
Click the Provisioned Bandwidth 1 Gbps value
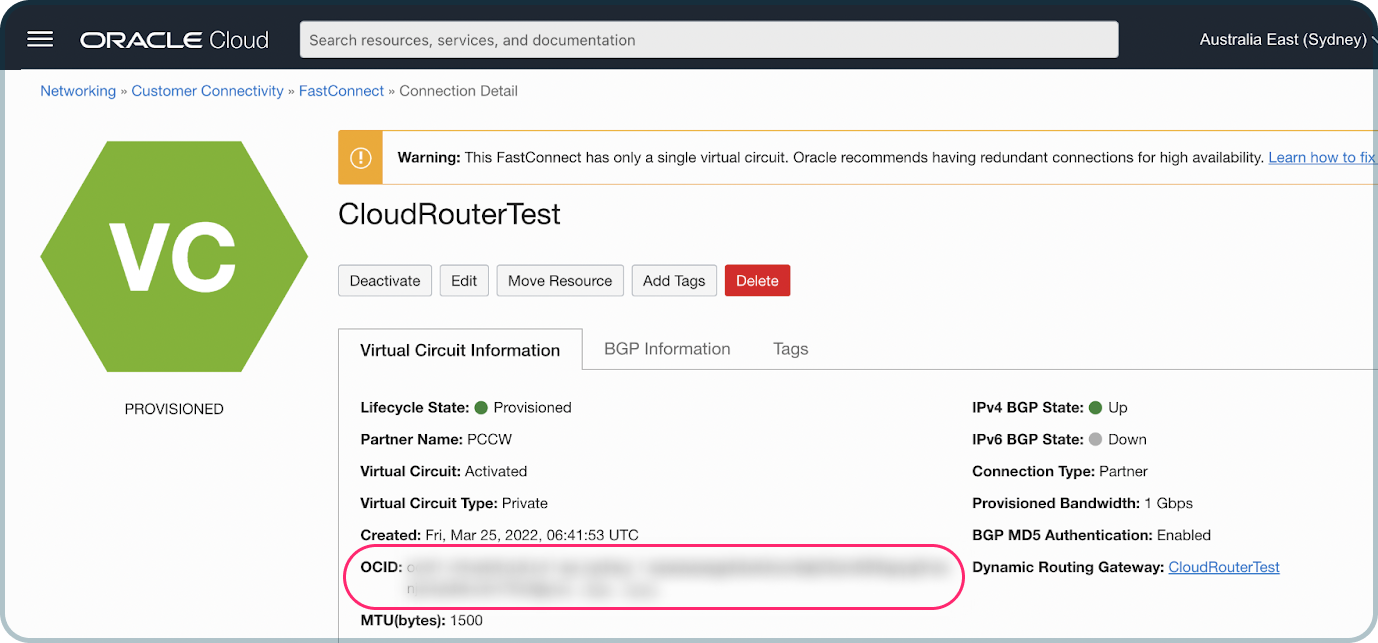click(1168, 504)
